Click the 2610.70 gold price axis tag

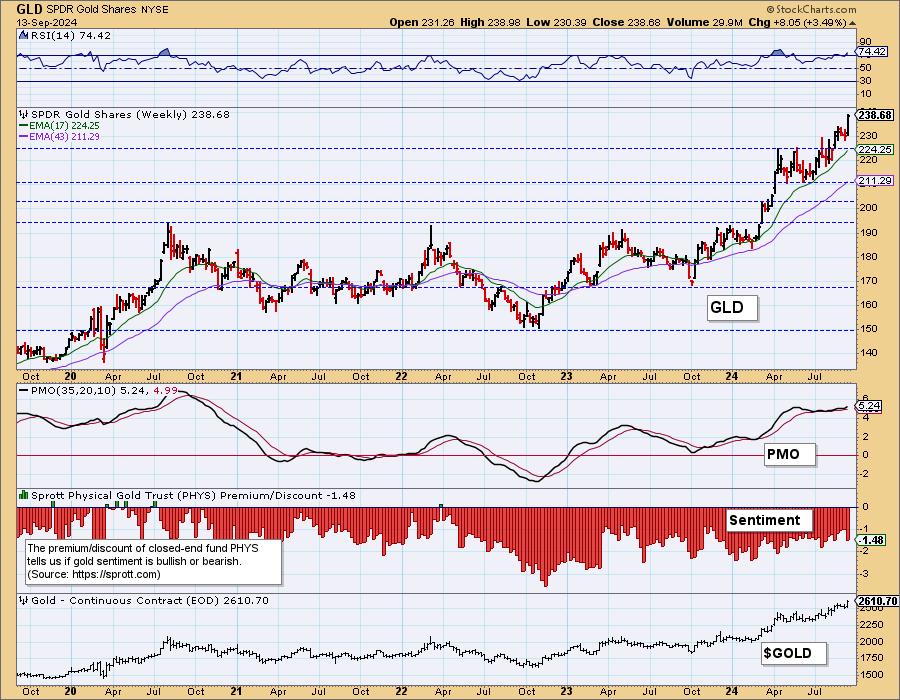(x=878, y=601)
